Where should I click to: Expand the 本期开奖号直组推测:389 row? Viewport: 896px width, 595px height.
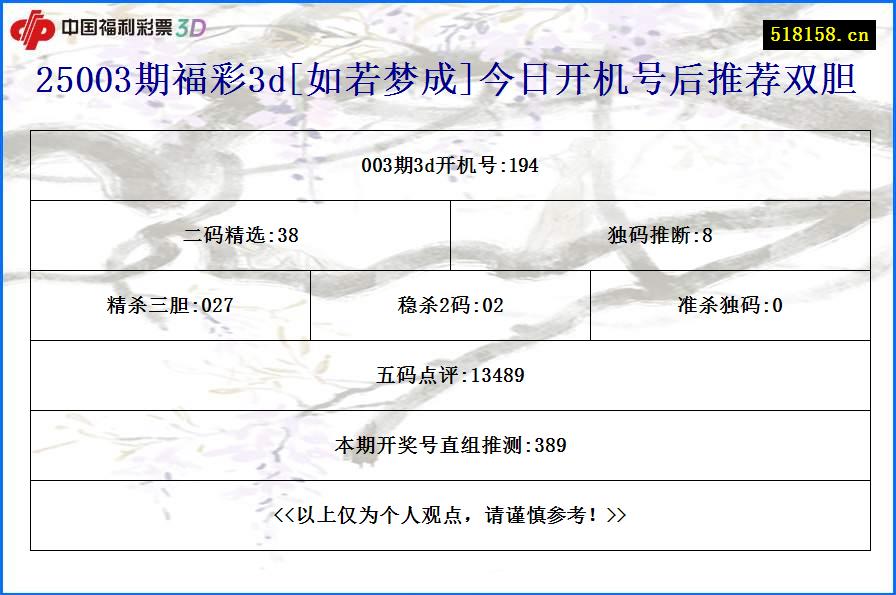448,446
